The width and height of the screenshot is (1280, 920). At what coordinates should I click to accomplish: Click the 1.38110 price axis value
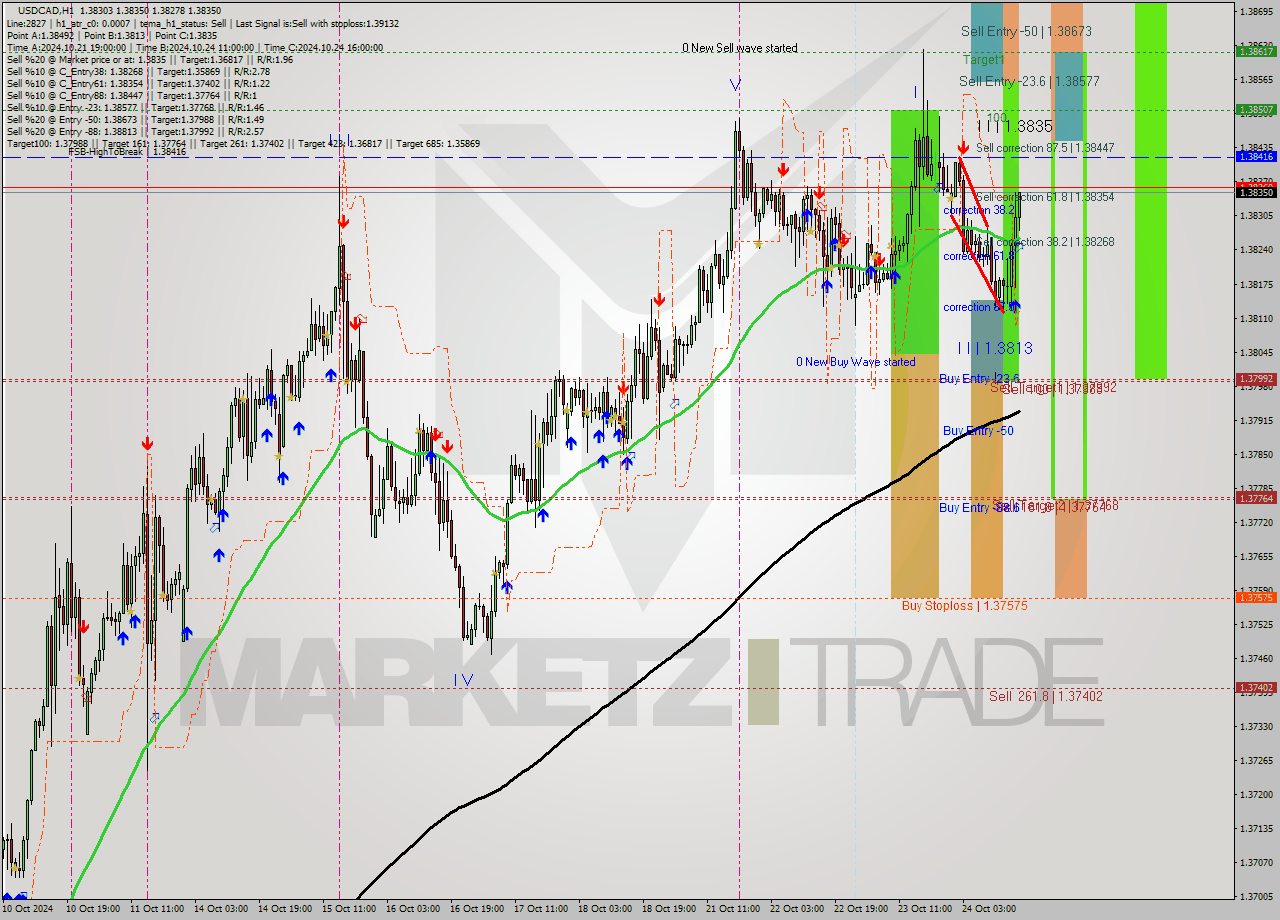pos(1256,319)
